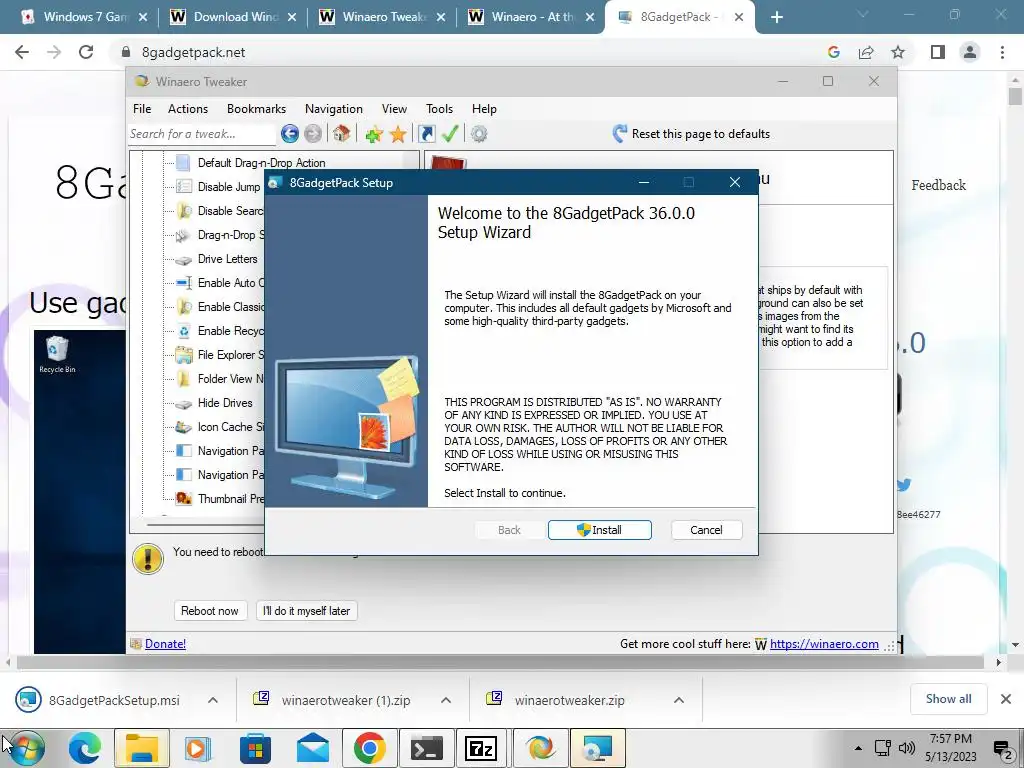Open the Tools menu
The width and height of the screenshot is (1024, 768).
[439, 109]
